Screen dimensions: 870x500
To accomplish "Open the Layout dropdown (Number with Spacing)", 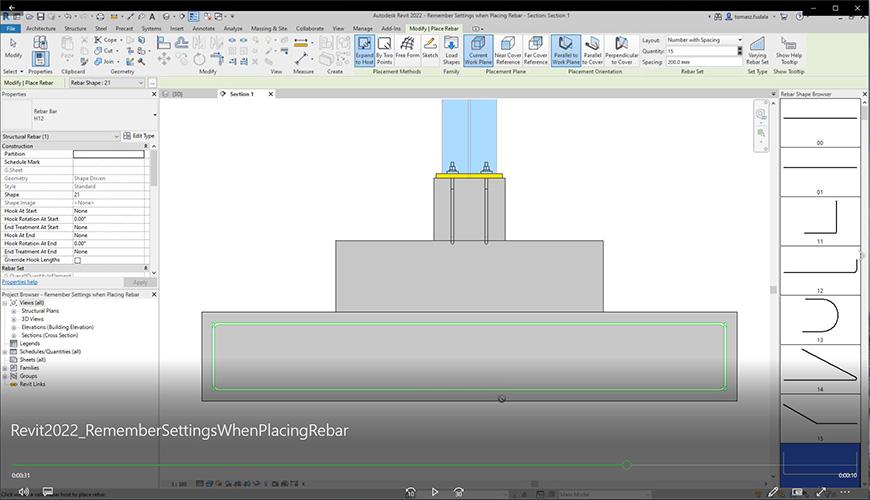I will (704, 40).
